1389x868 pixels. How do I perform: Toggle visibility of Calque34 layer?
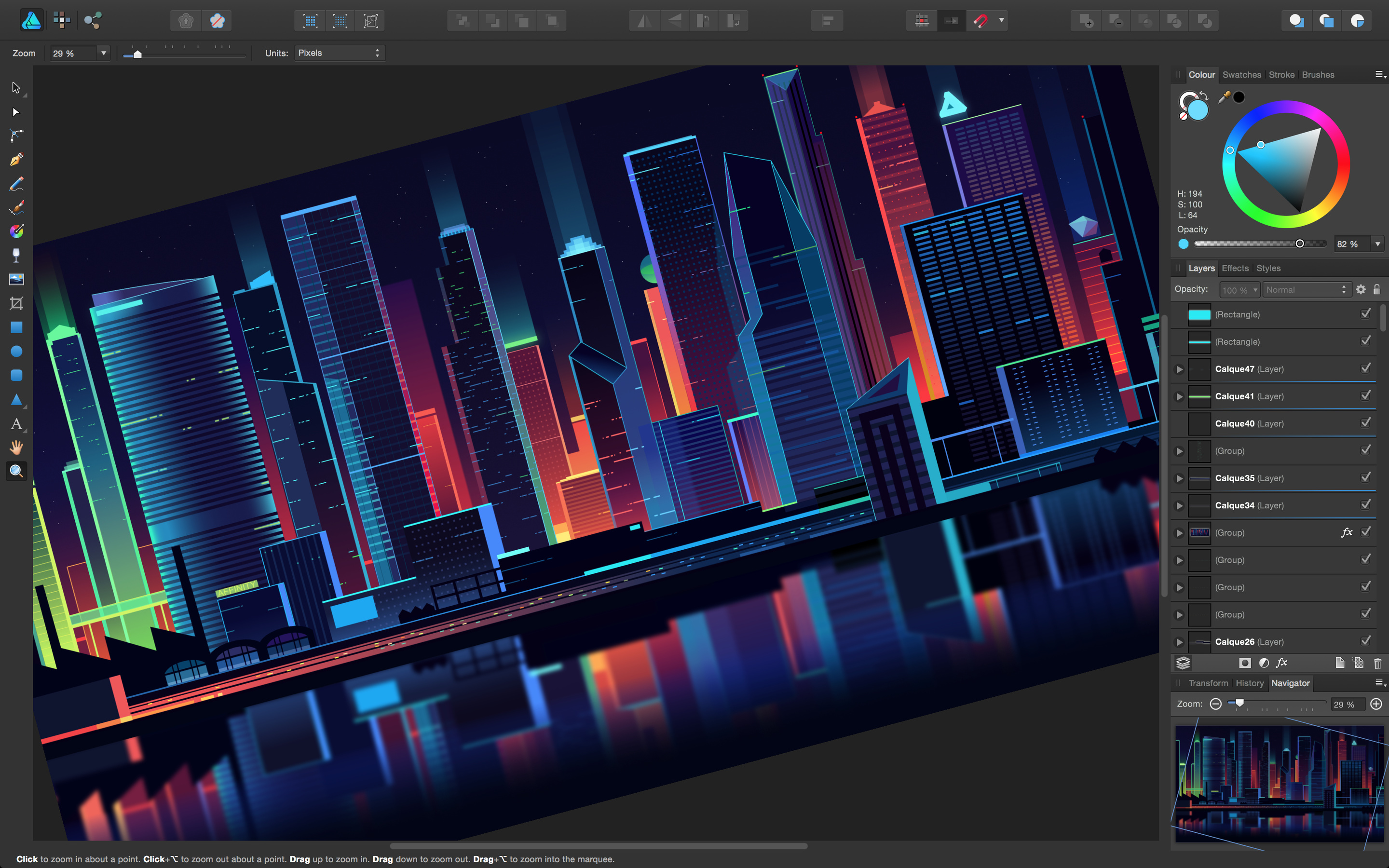click(x=1366, y=504)
